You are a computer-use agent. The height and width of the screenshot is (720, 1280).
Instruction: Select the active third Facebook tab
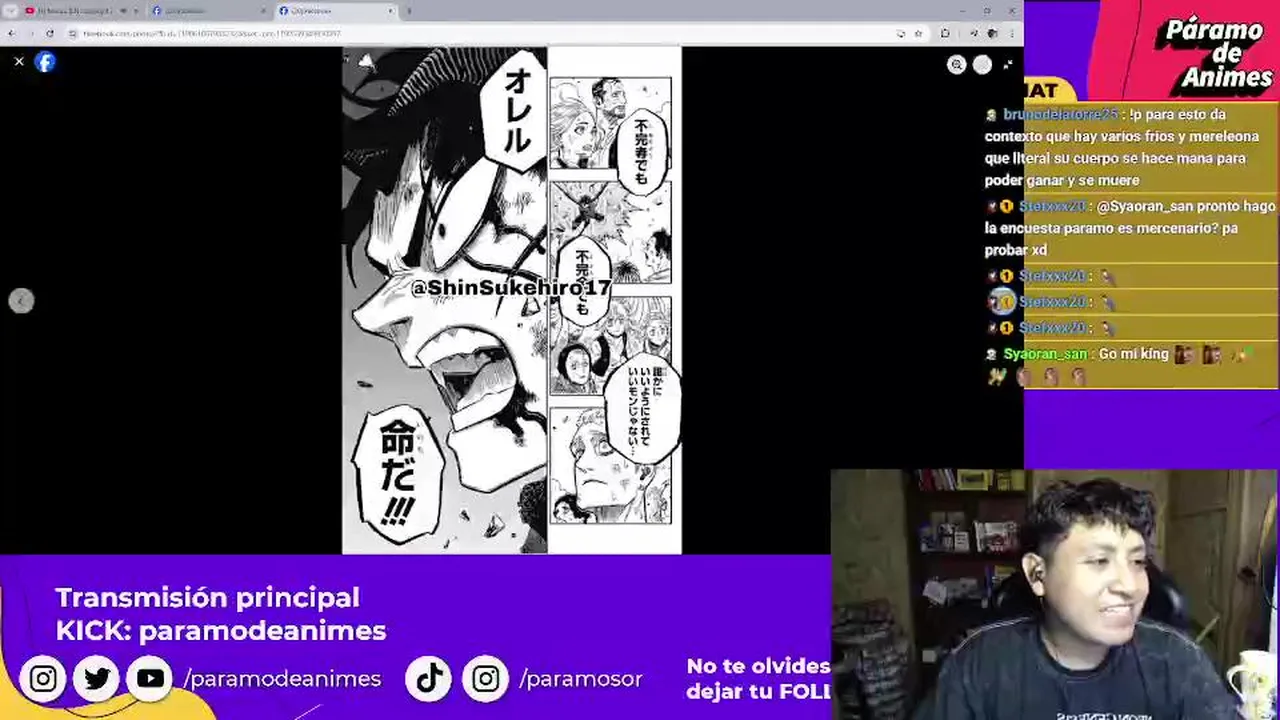coord(336,11)
